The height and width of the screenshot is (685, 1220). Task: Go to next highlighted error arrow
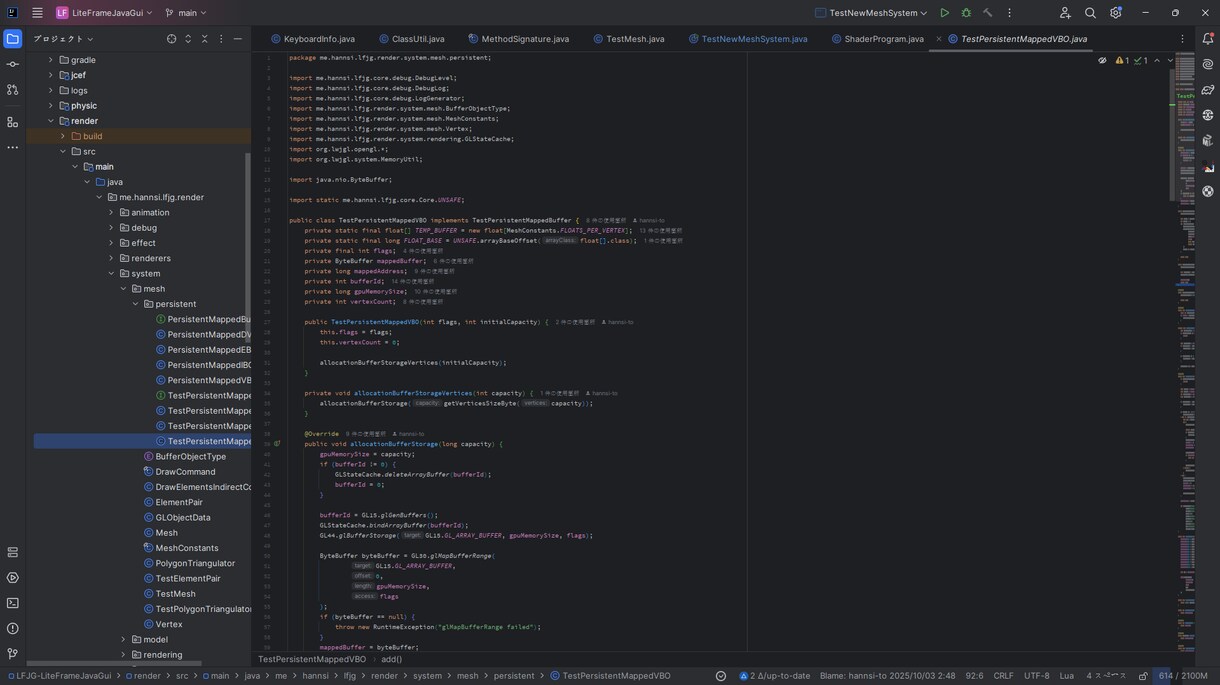(1170, 61)
